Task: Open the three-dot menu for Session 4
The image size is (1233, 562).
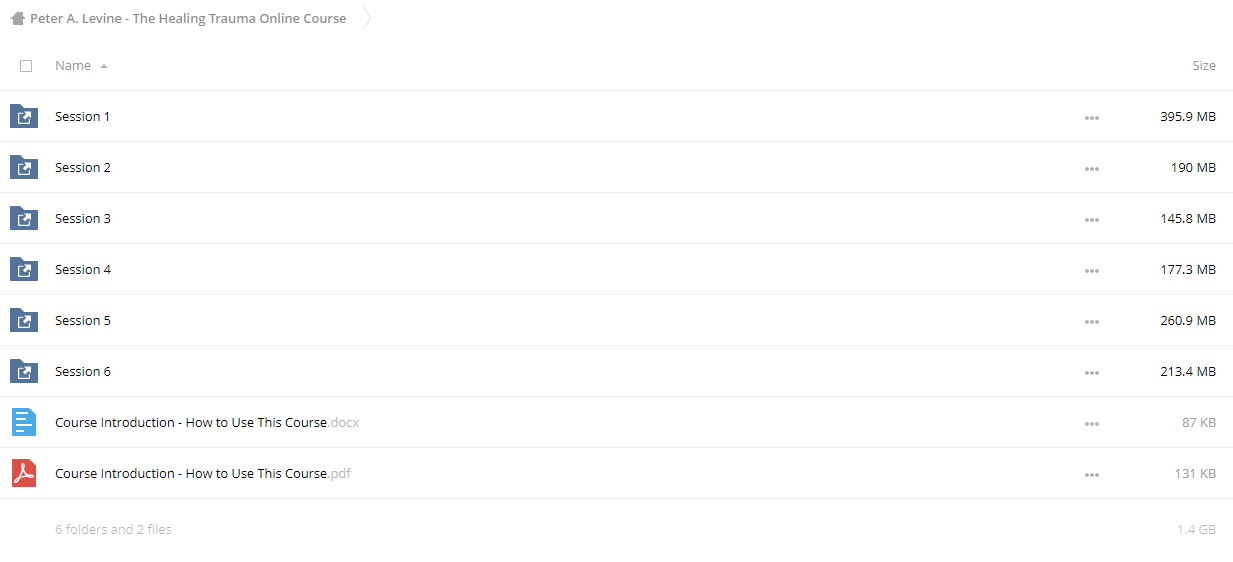Action: (1091, 271)
